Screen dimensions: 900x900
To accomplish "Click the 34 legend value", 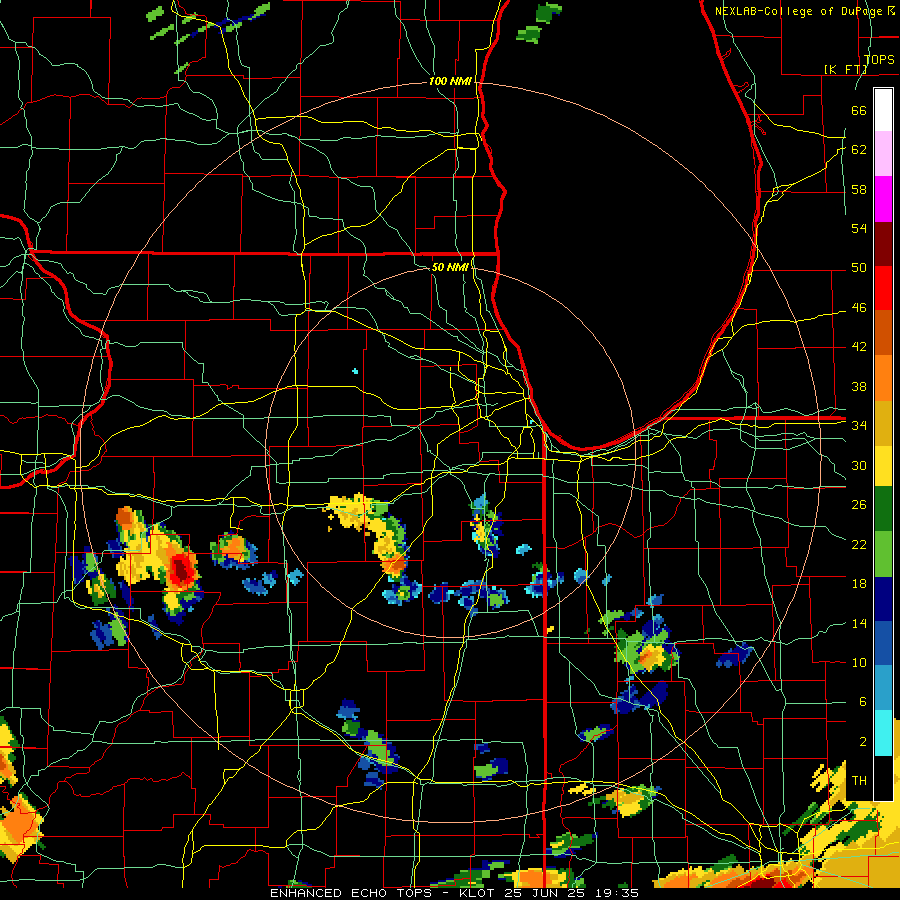I will (859, 426).
